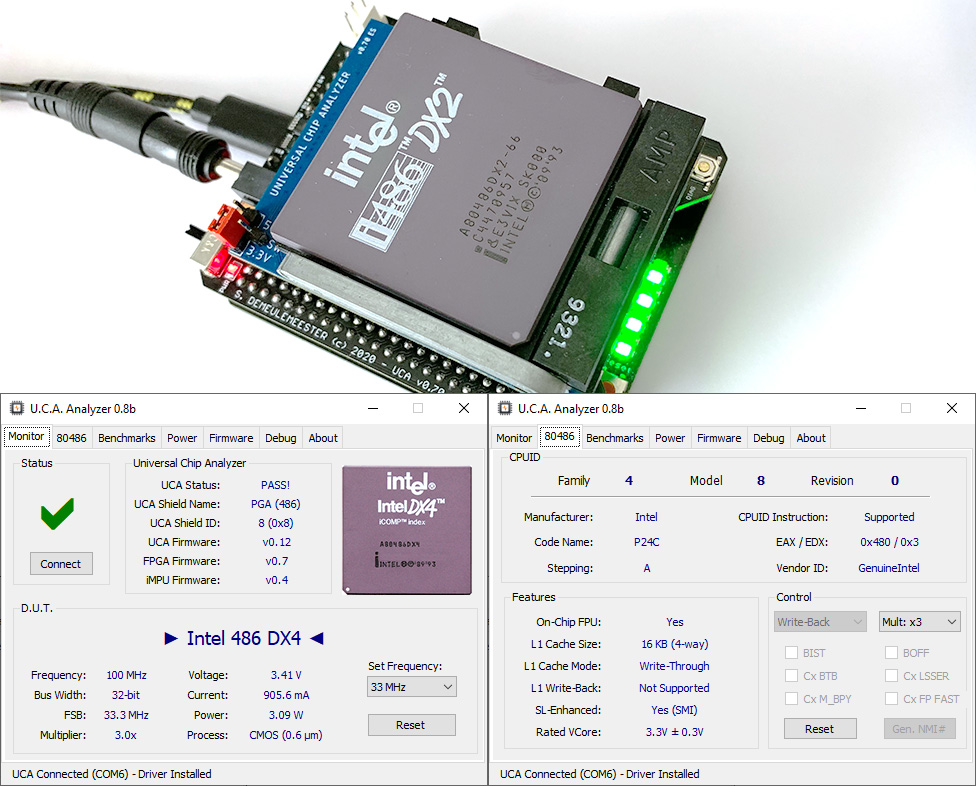Open About tab in right window
Screen dimensions: 976x786
coord(811,437)
